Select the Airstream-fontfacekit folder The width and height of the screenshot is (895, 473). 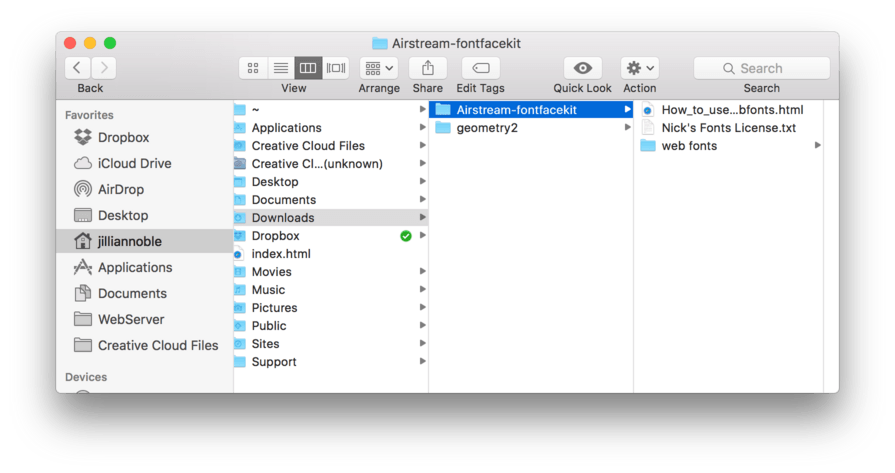point(531,110)
